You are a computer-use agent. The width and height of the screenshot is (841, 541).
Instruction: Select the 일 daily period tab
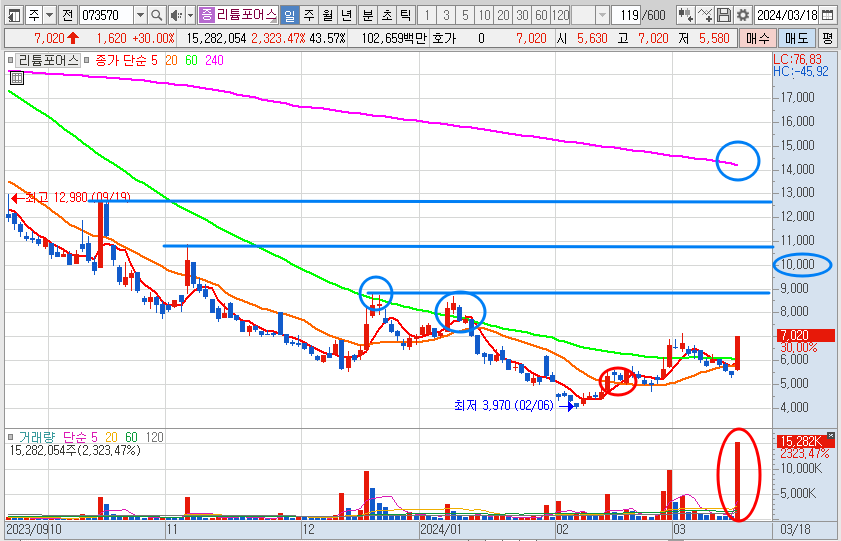pyautogui.click(x=290, y=15)
